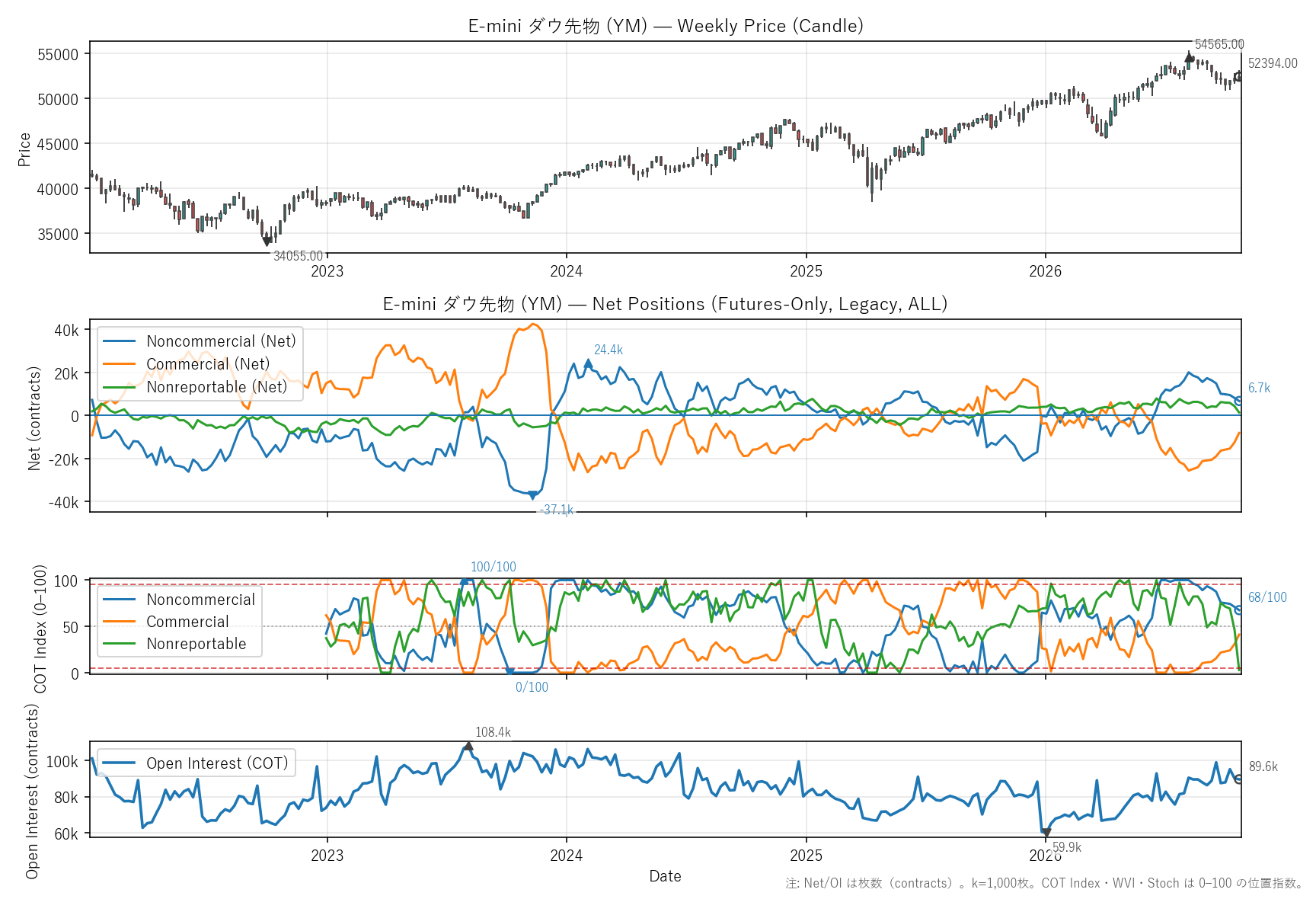1316x899 pixels.
Task: Click the Open Interest (COT) legend label
Action: tap(217, 763)
